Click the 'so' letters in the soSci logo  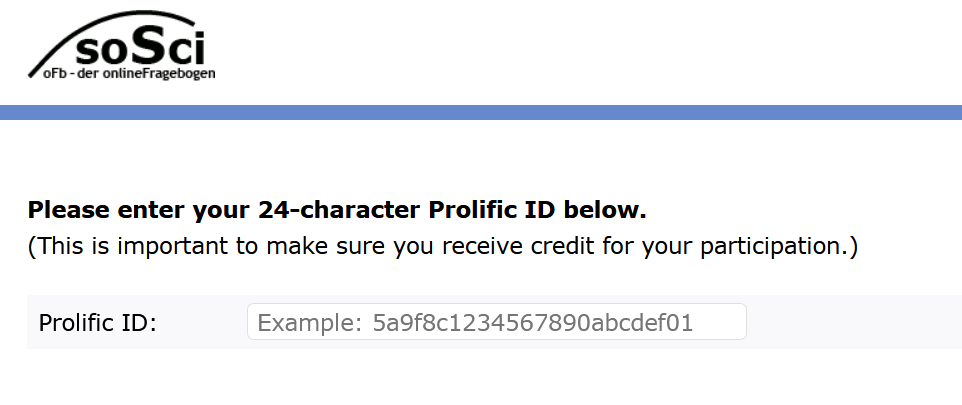pyautogui.click(x=102, y=50)
